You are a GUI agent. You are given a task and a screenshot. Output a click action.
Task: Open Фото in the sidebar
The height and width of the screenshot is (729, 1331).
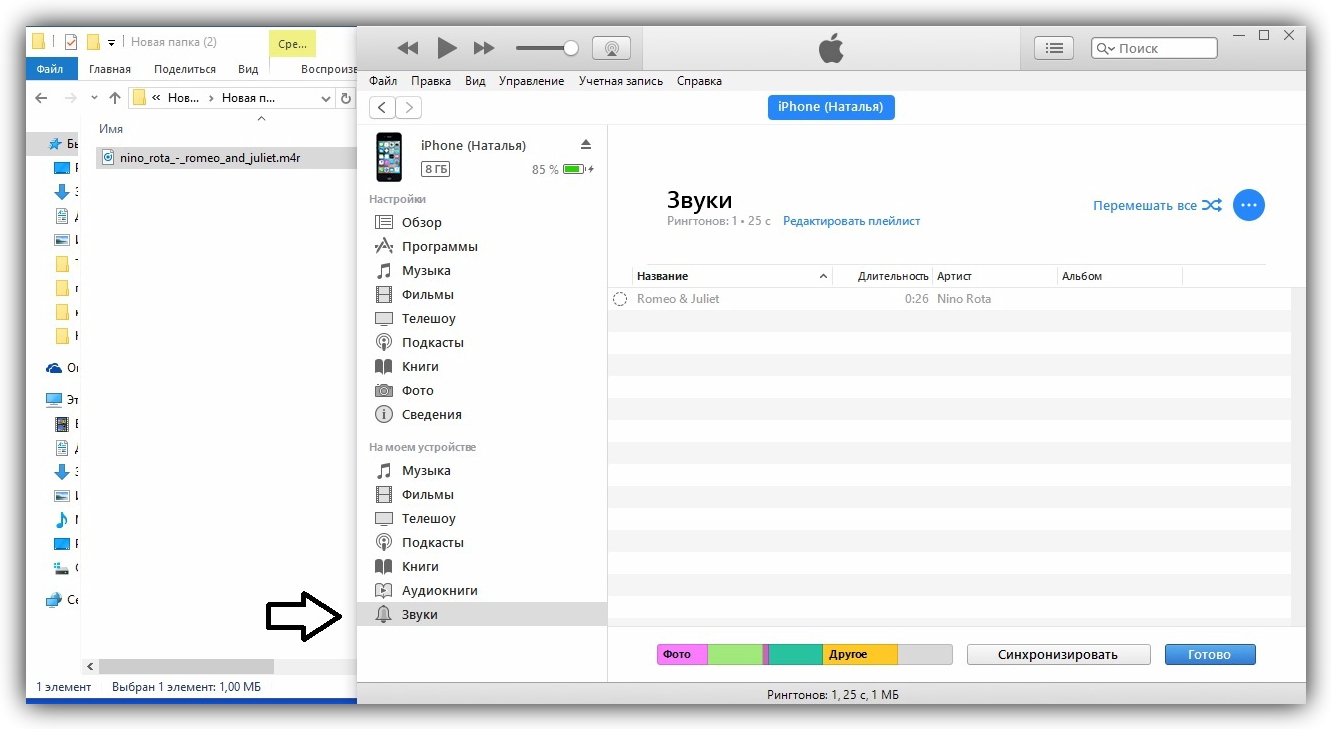pyautogui.click(x=481, y=390)
